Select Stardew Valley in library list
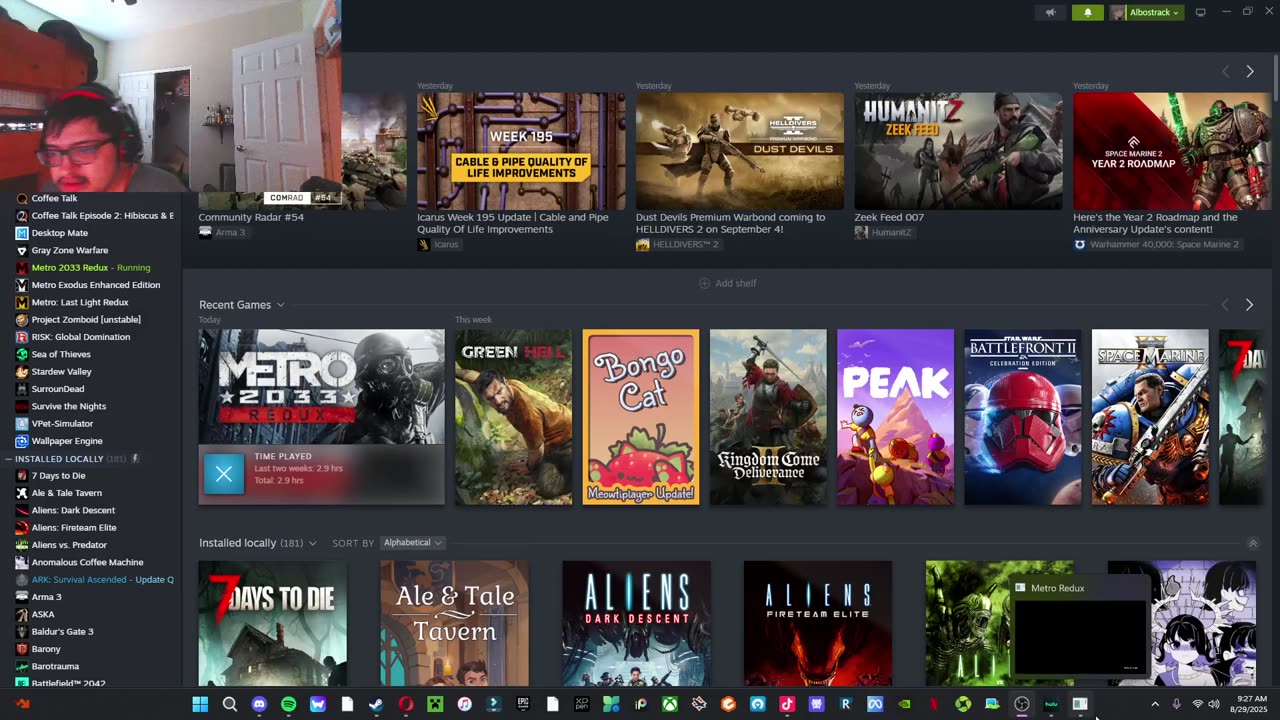 point(61,372)
